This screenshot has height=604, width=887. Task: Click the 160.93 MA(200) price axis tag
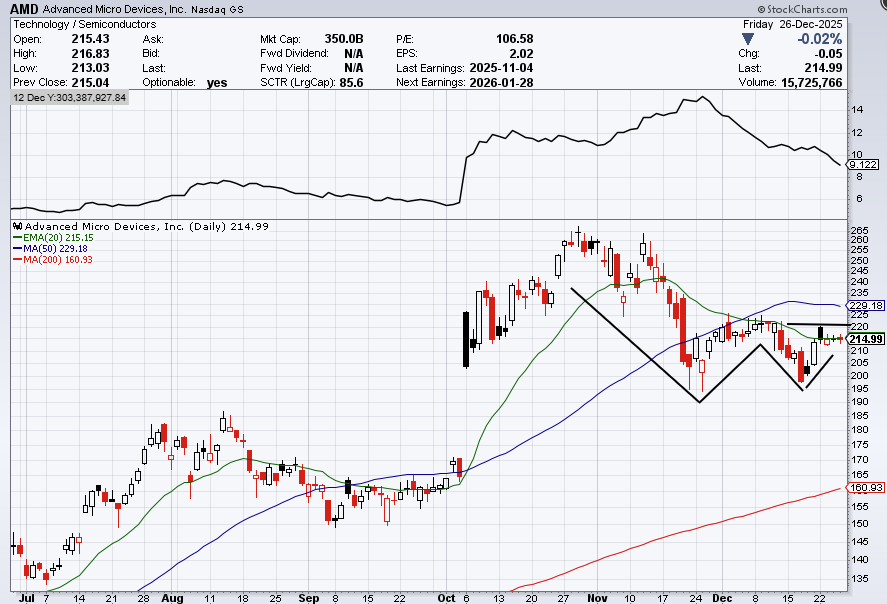866,487
